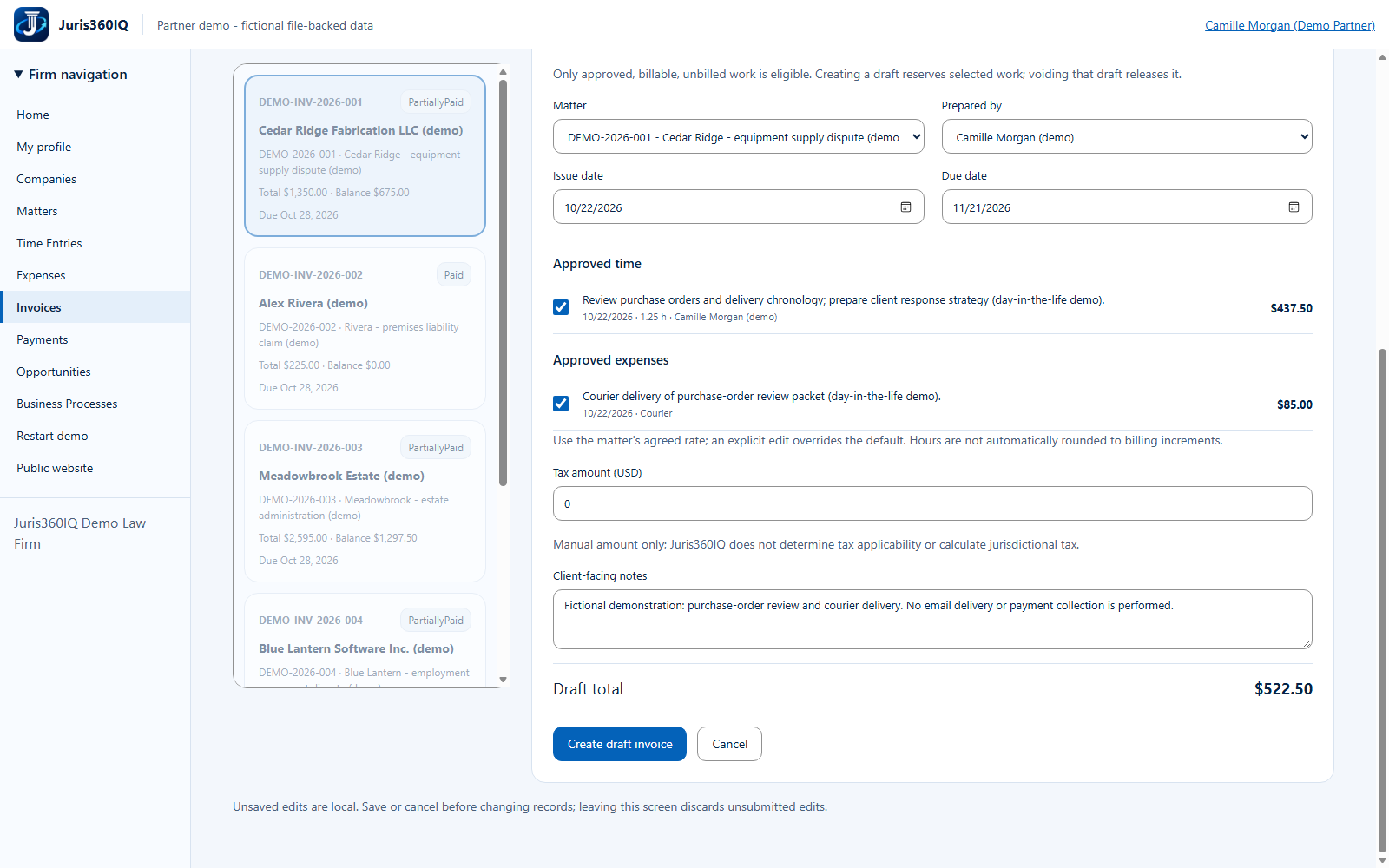Focus the Tax amount (USD) field
The width and height of the screenshot is (1389, 868).
click(932, 503)
